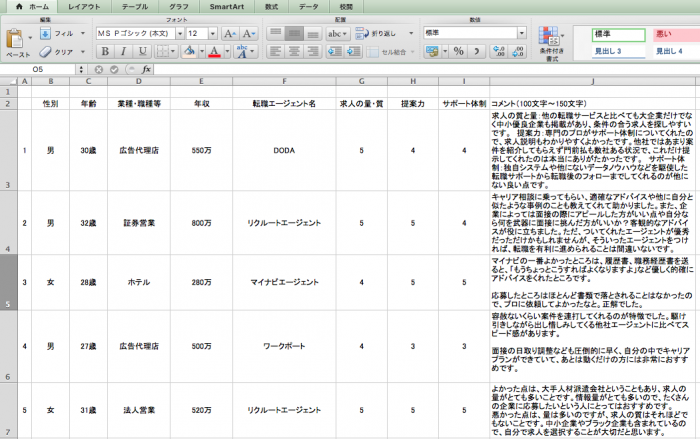Select the cell containing DODA

(x=284, y=151)
